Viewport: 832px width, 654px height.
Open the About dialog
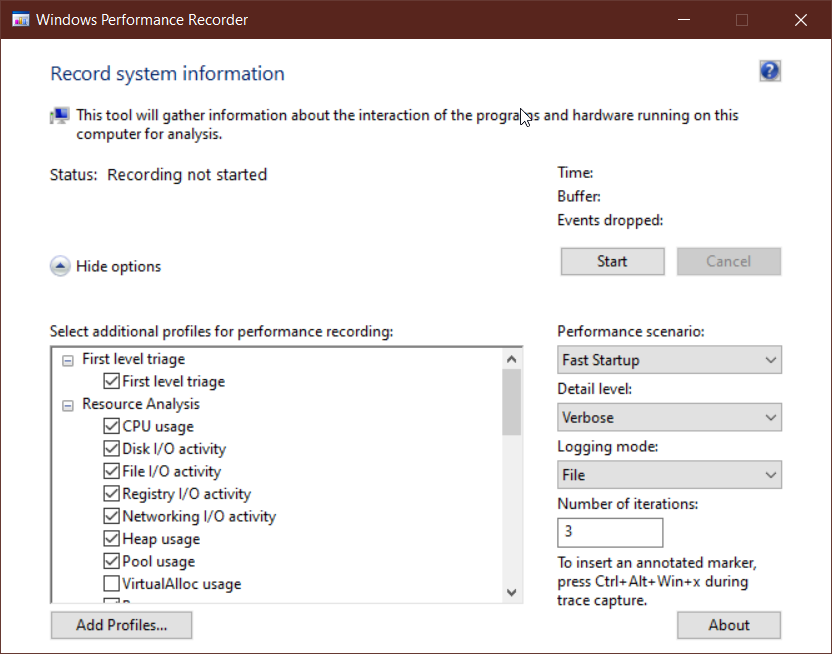pos(729,625)
